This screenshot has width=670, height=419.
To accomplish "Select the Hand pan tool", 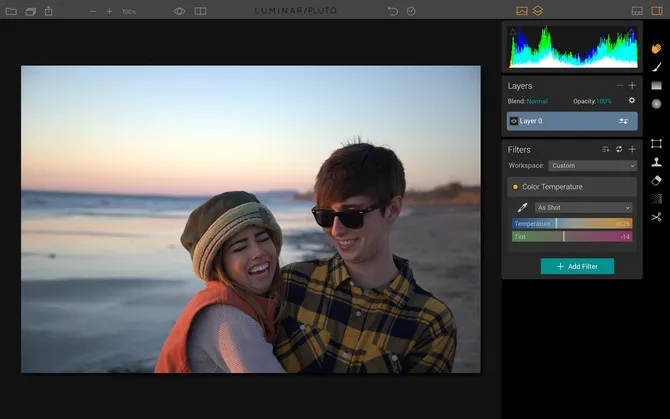I will pyautogui.click(x=656, y=48).
